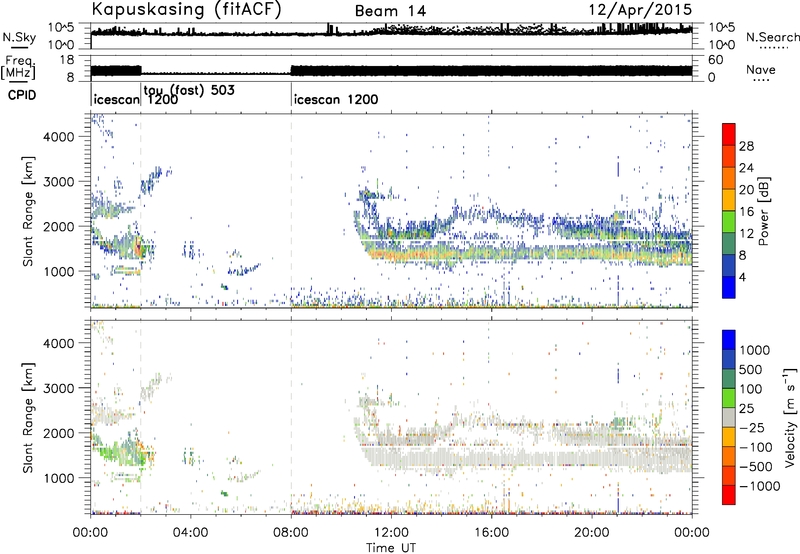Click the strong power band near 1400 km at 14:00
Viewport: 800px width, 554px height.
pyautogui.click(x=442, y=253)
